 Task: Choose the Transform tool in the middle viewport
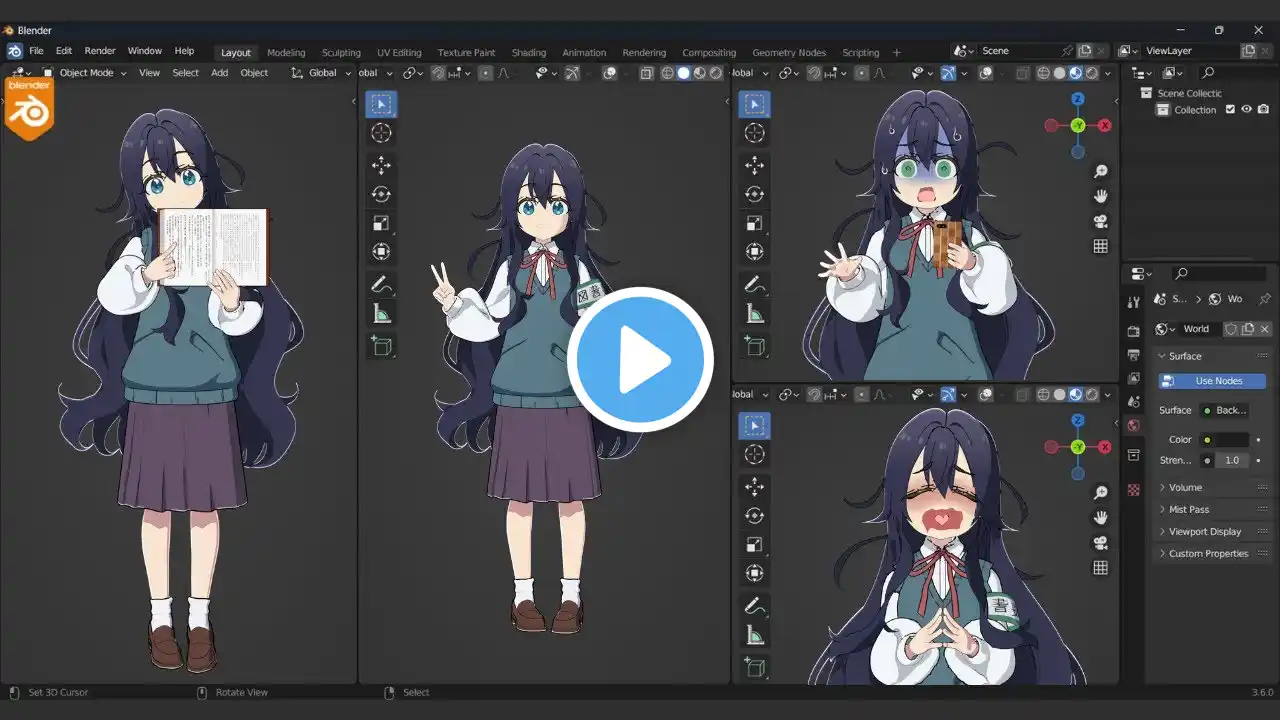click(x=381, y=252)
